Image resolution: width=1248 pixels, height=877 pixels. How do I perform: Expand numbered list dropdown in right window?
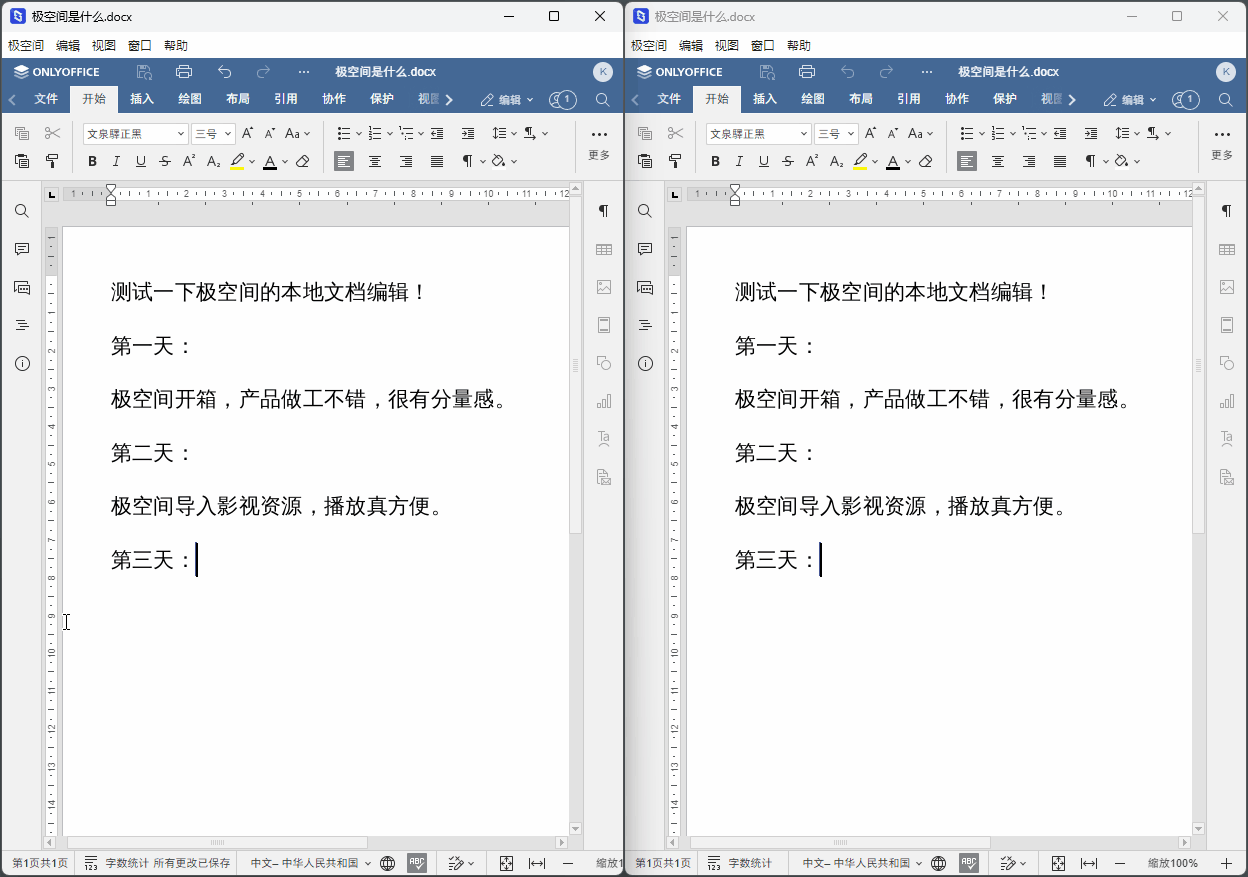[1014, 133]
